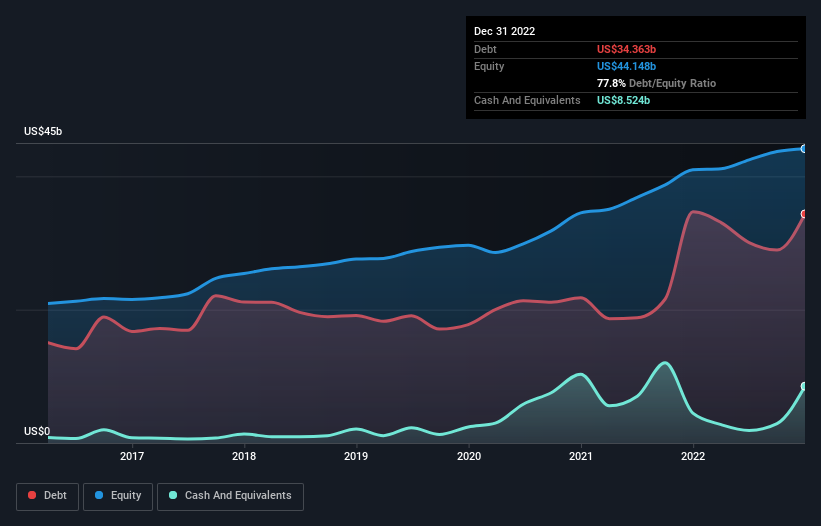This screenshot has height=526, width=821.
Task: Click the 2017 x-axis label
Action: point(132,456)
